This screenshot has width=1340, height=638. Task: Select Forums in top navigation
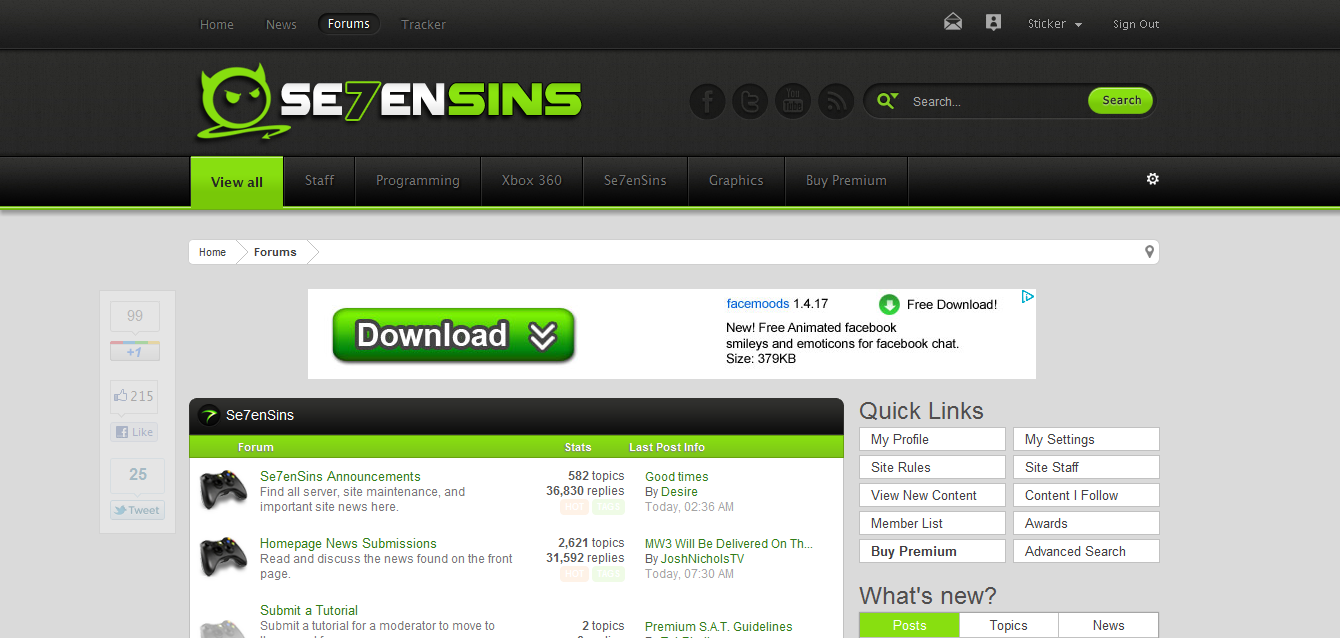349,24
